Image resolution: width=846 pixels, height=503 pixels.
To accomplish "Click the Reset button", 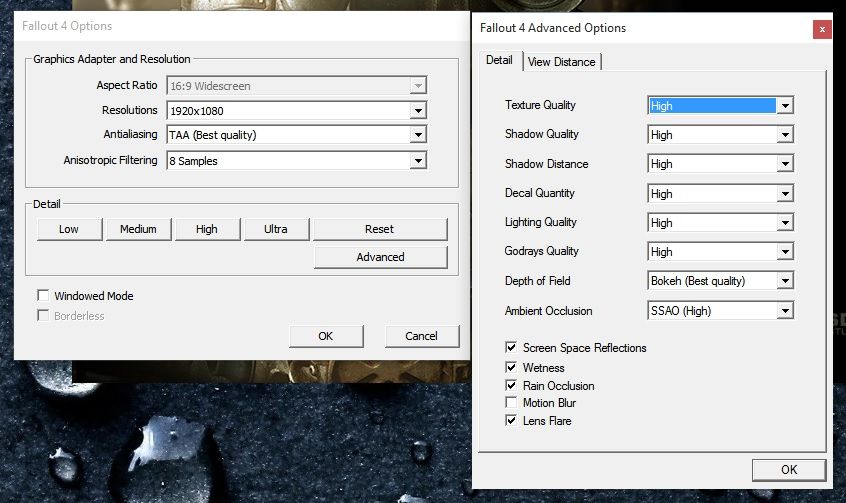I will click(380, 229).
